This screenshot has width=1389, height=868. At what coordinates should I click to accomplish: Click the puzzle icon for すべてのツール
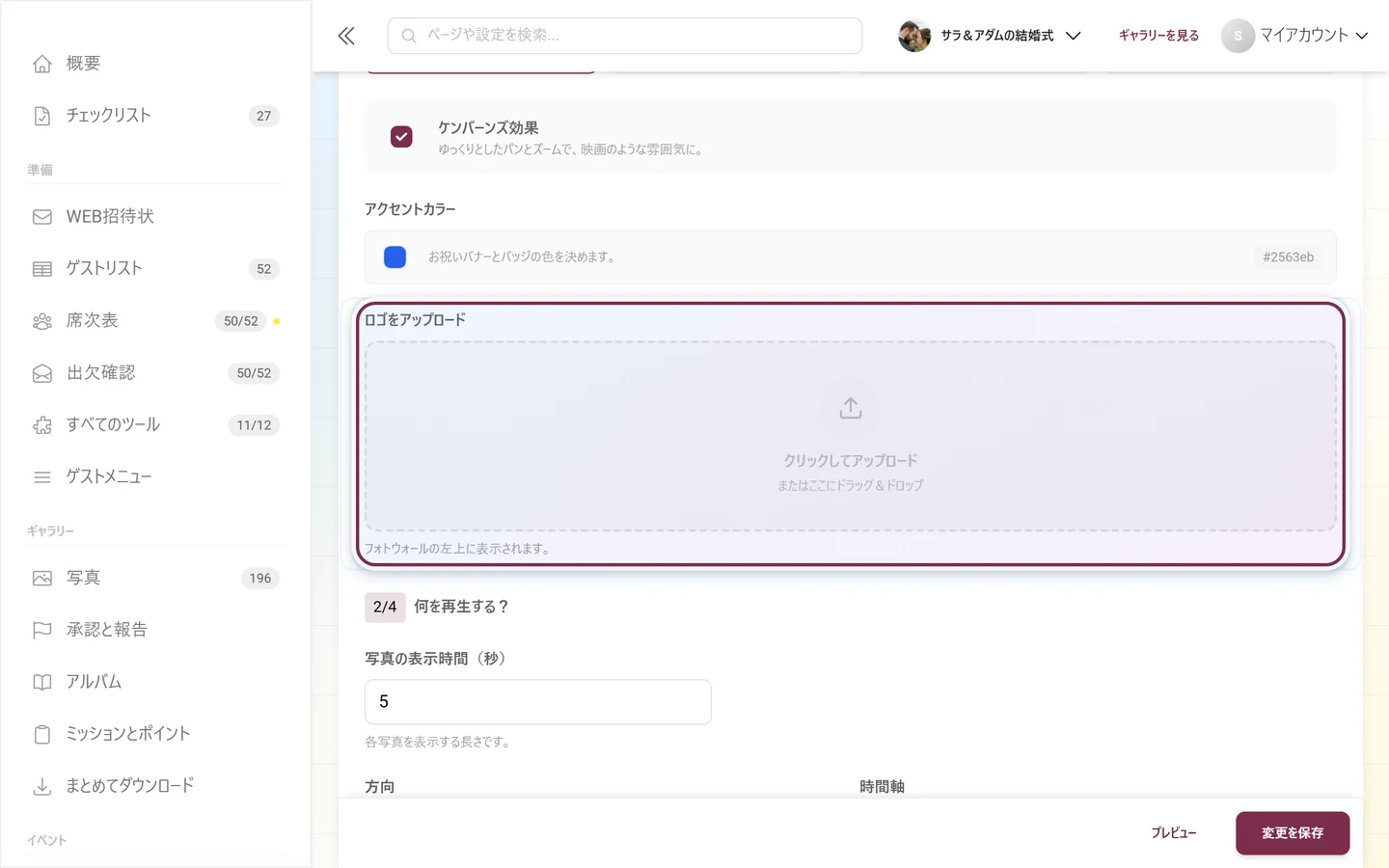coord(42,425)
